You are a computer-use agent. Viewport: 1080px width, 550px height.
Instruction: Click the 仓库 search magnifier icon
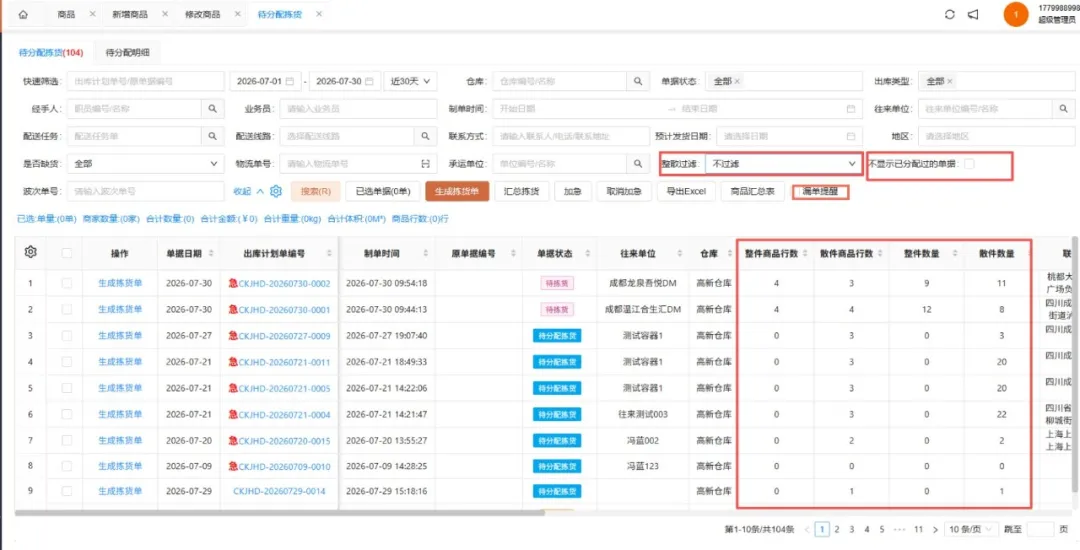pos(638,81)
